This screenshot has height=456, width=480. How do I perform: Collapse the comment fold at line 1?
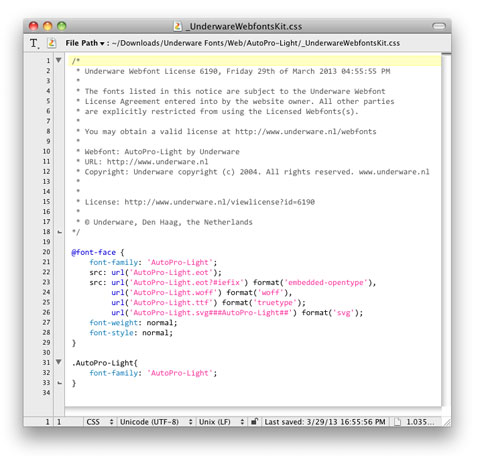59,60
